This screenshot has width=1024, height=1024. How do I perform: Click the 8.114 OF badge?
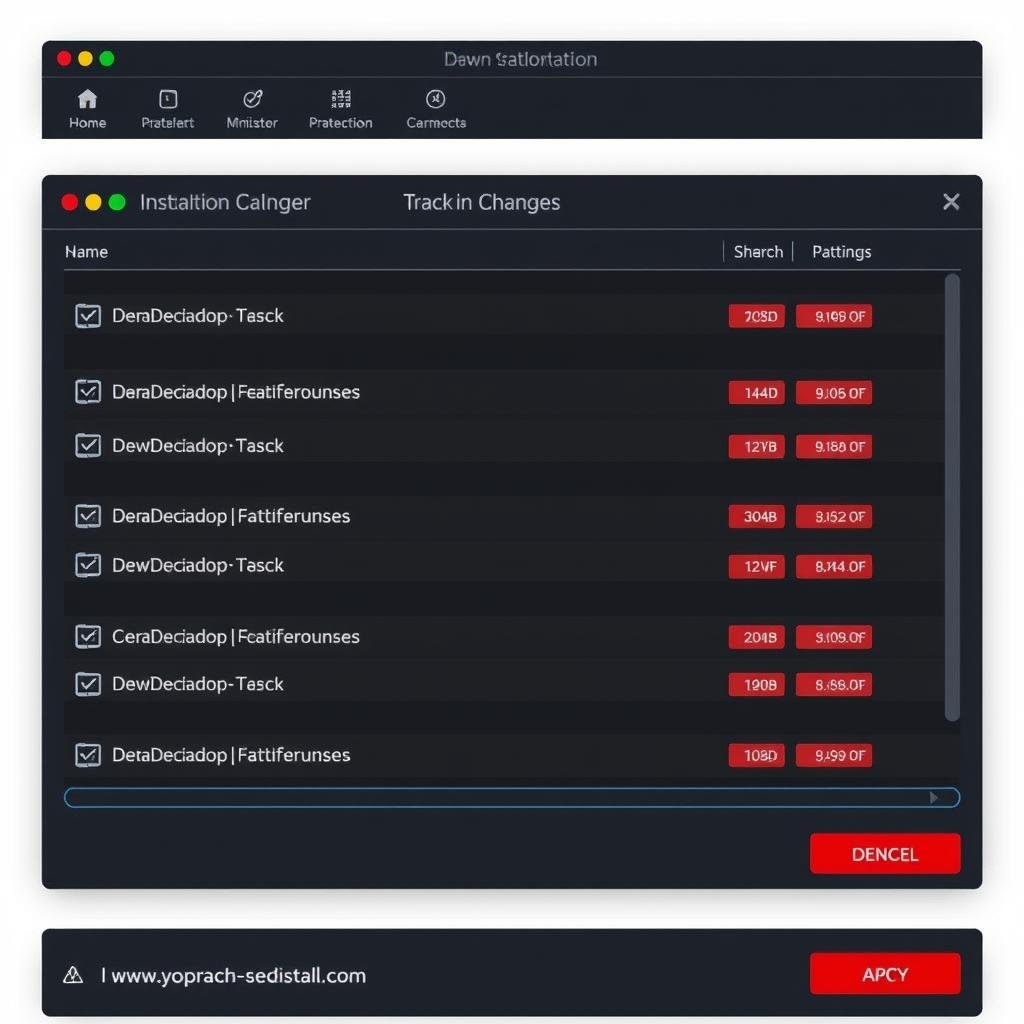[834, 566]
